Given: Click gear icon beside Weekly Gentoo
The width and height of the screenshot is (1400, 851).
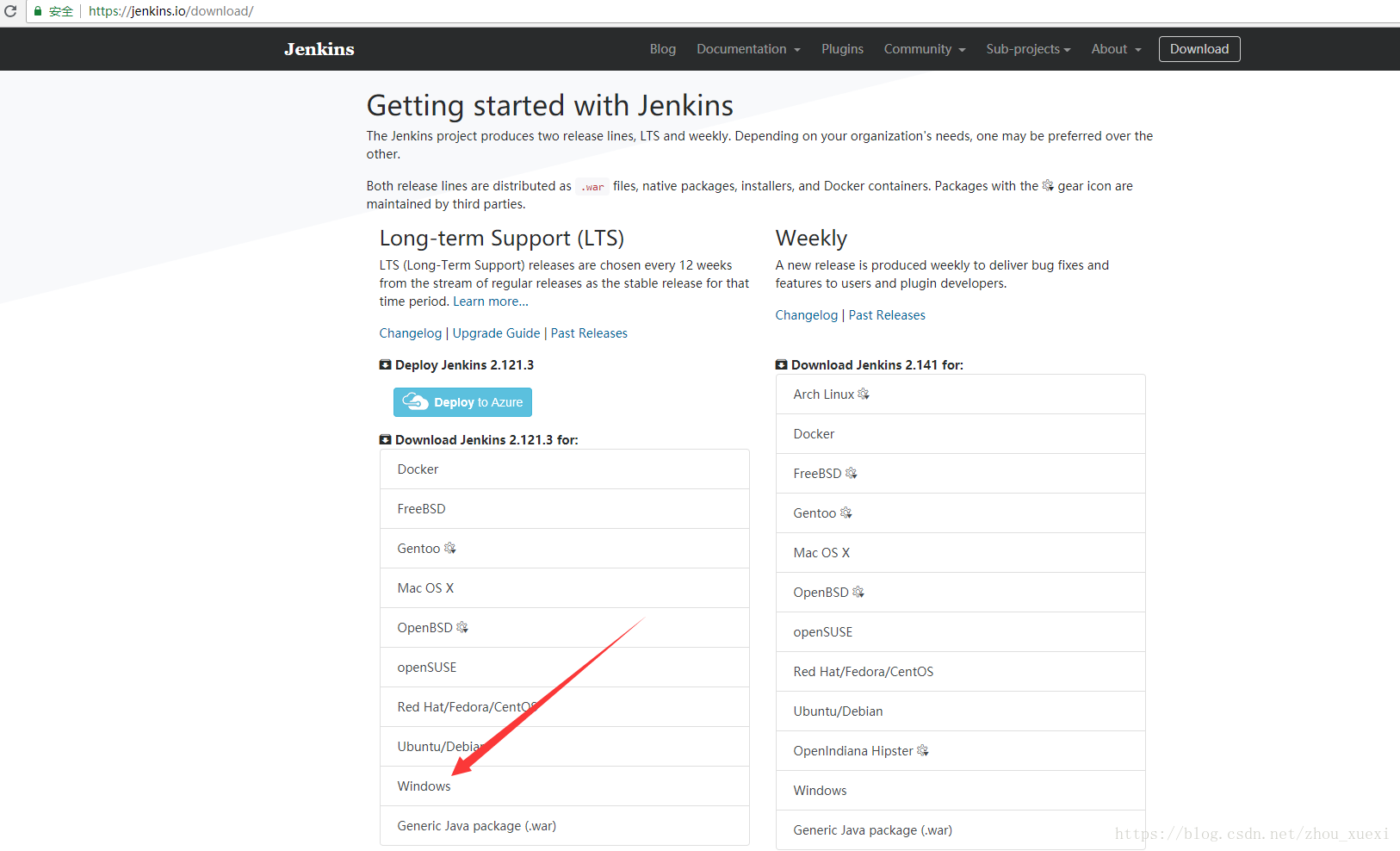Looking at the screenshot, I should coord(846,512).
